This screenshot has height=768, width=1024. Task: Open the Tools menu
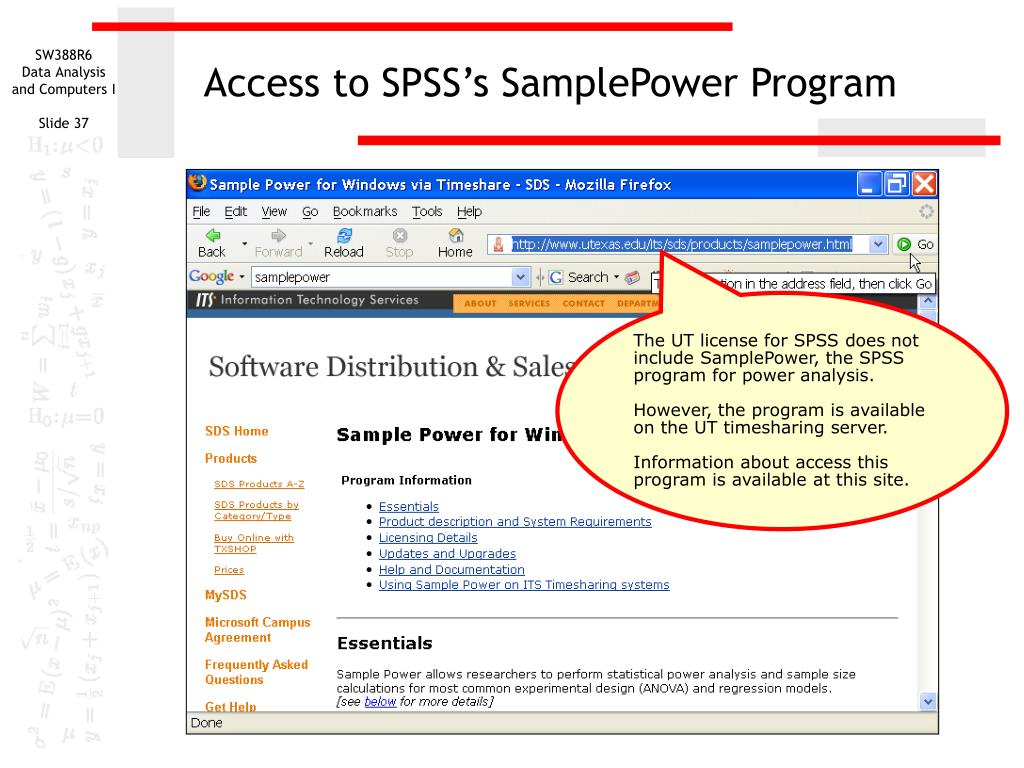click(427, 212)
